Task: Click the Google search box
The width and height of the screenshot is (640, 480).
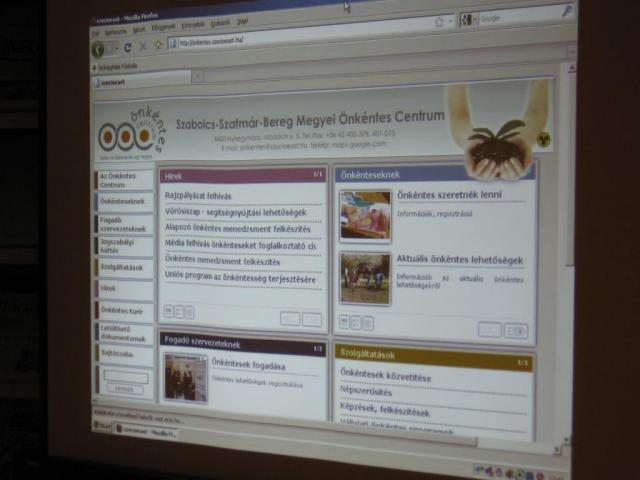Action: [519, 16]
